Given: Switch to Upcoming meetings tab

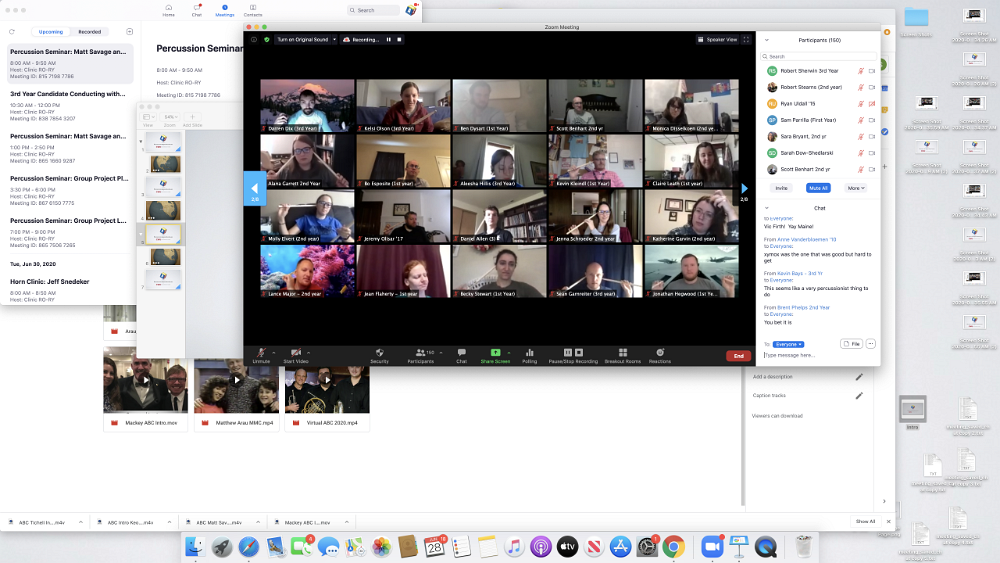Looking at the screenshot, I should (x=51, y=31).
